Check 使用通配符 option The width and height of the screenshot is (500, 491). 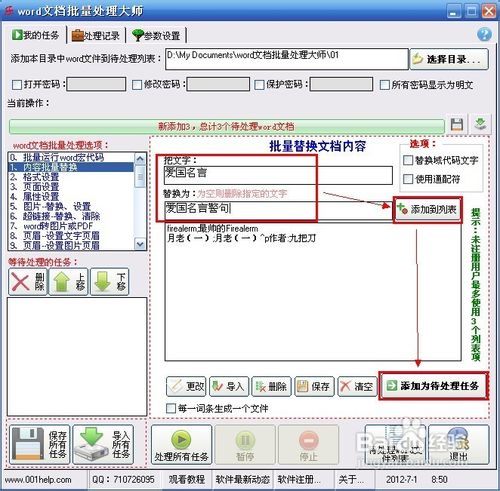(408, 179)
